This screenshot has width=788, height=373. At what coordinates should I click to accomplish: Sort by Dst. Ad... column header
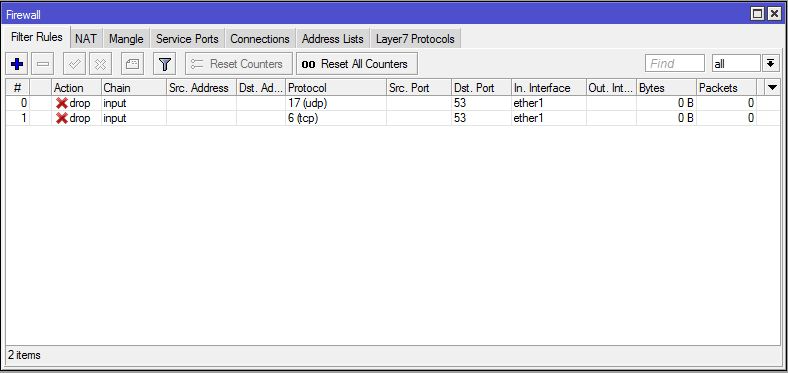[261, 87]
